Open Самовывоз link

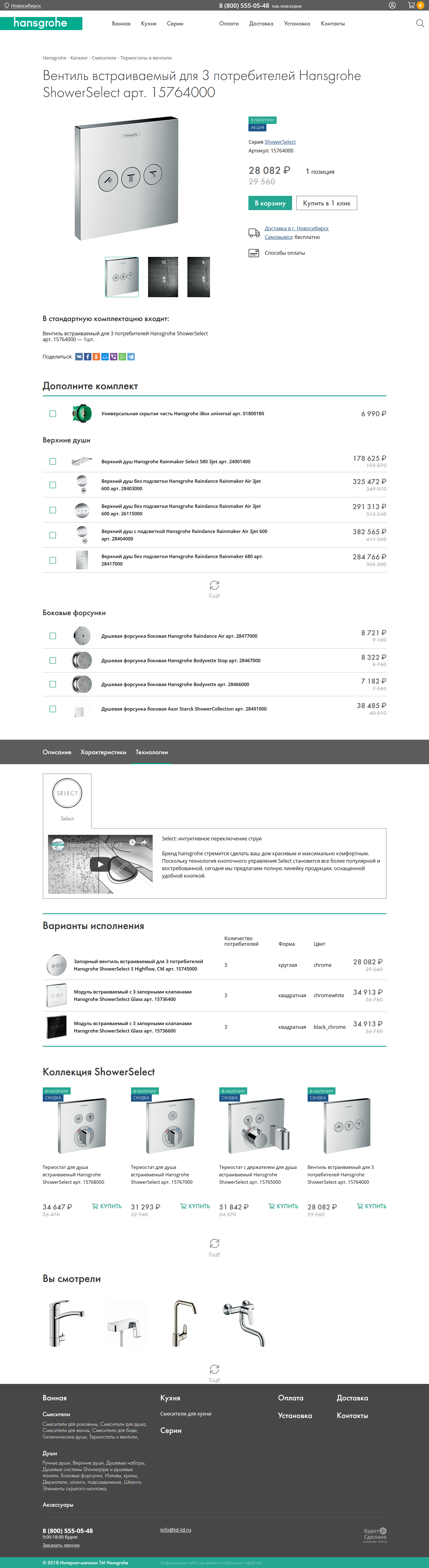coord(278,237)
